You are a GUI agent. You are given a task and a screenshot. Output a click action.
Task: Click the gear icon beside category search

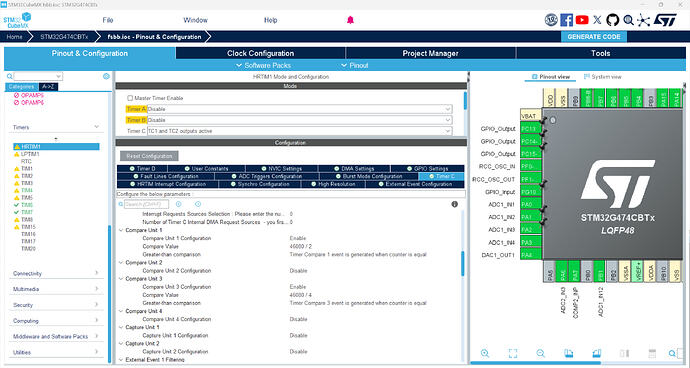click(x=106, y=76)
